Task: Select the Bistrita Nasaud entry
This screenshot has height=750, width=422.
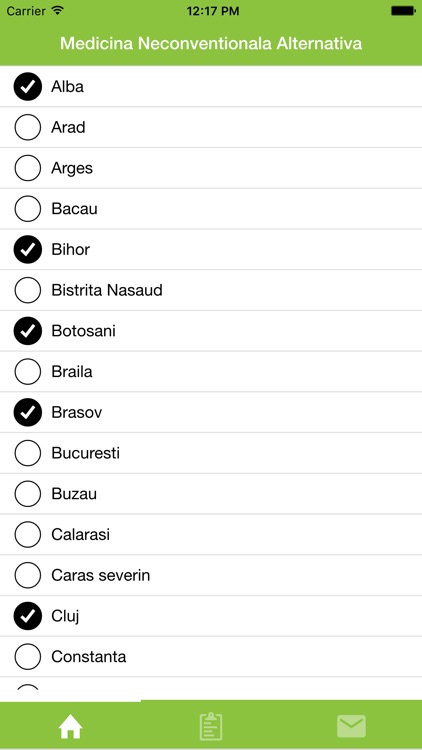Action: pyautogui.click(x=211, y=290)
